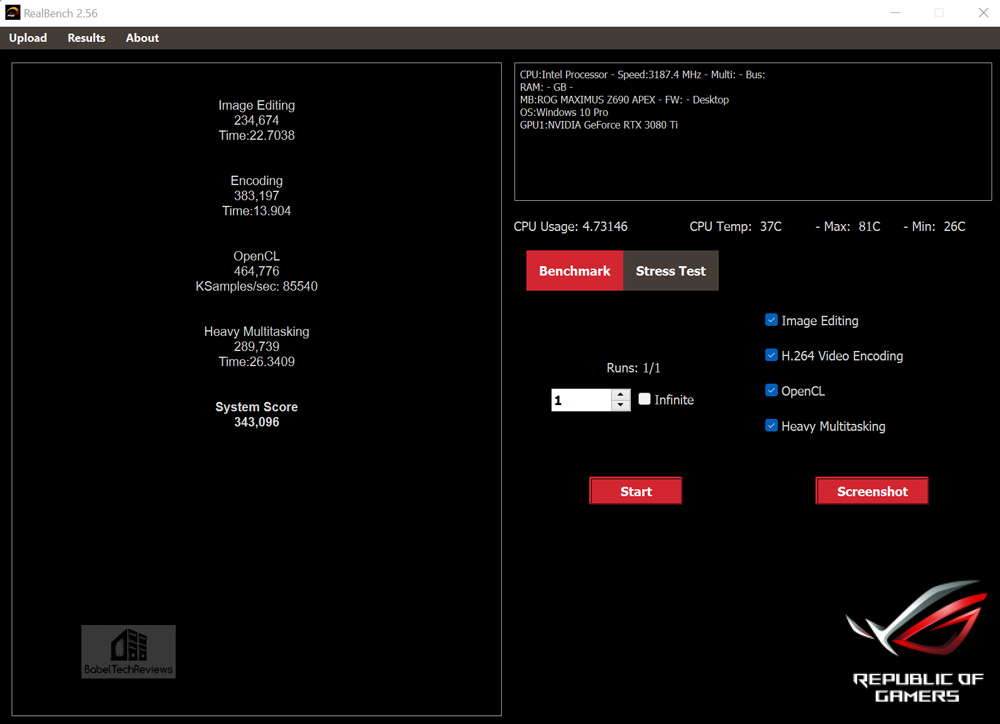
Task: Decrease runs with the down arrow
Action: click(621, 406)
